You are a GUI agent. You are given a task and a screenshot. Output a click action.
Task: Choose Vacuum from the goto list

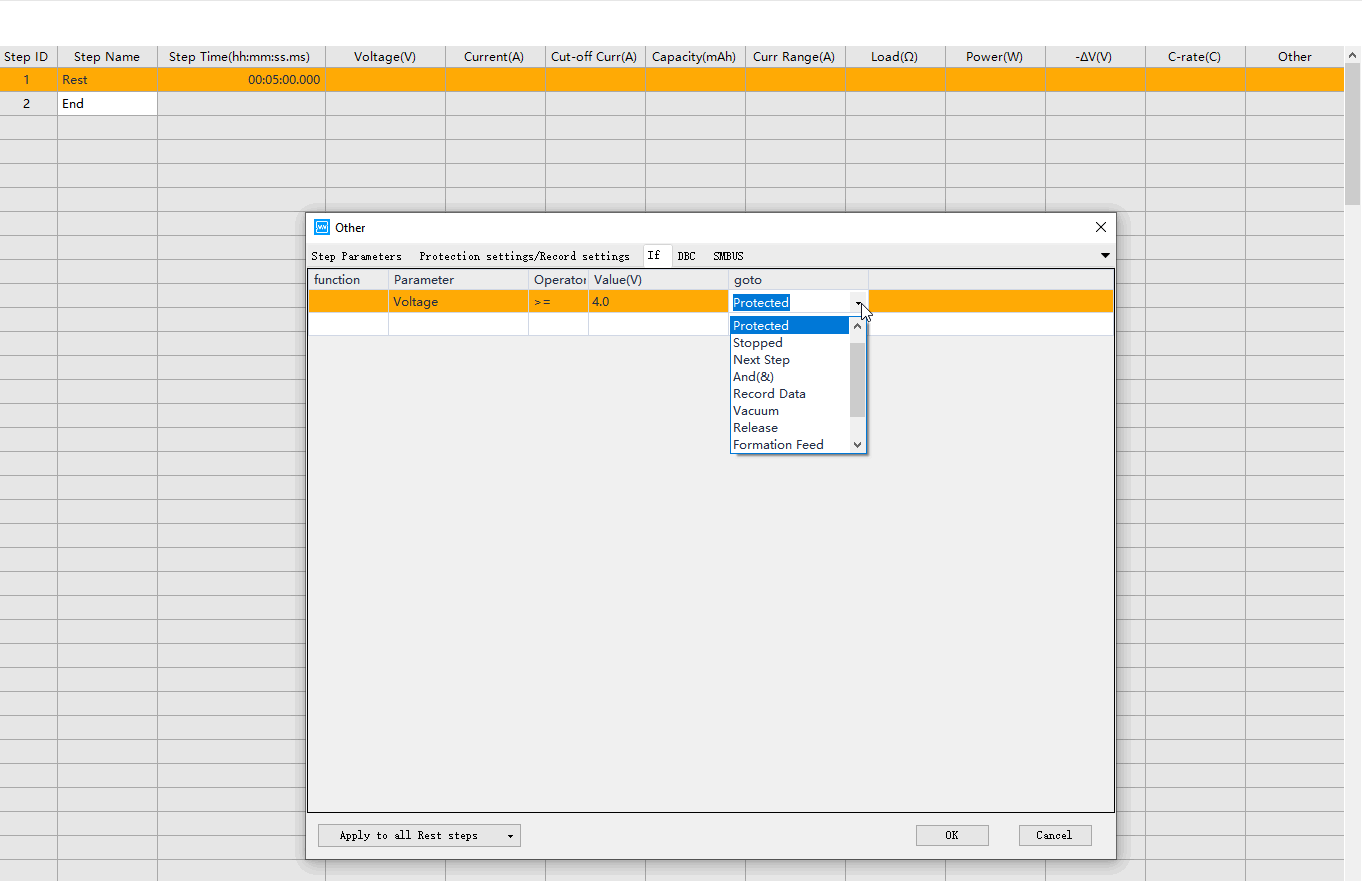click(x=755, y=411)
